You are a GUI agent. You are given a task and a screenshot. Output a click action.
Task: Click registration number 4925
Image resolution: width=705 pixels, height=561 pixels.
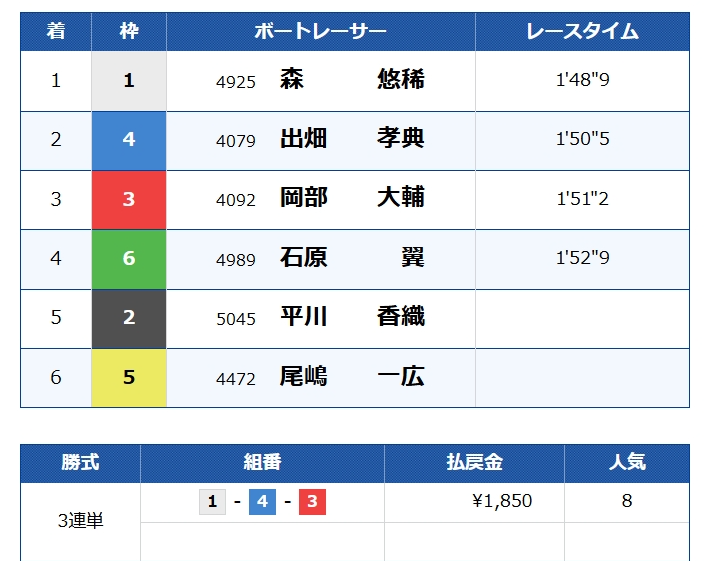[236, 81]
